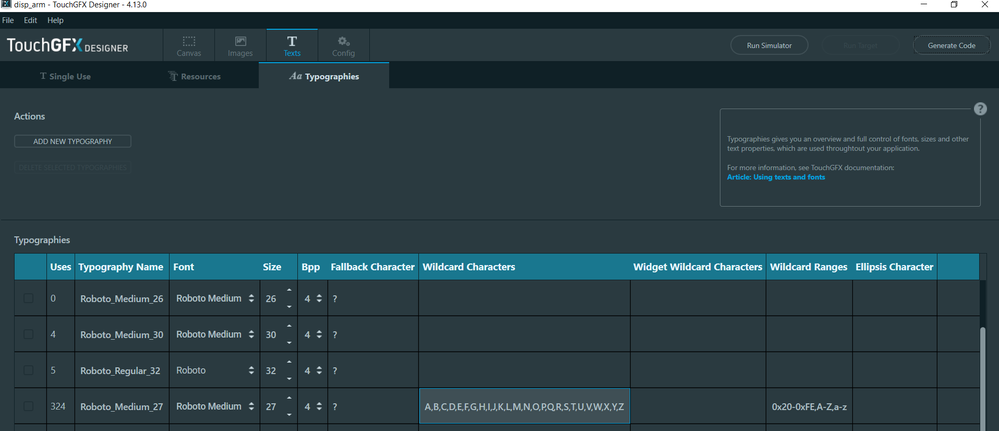Increase size of Roboto_Medium_30
999x431 pixels.
coord(289,326)
